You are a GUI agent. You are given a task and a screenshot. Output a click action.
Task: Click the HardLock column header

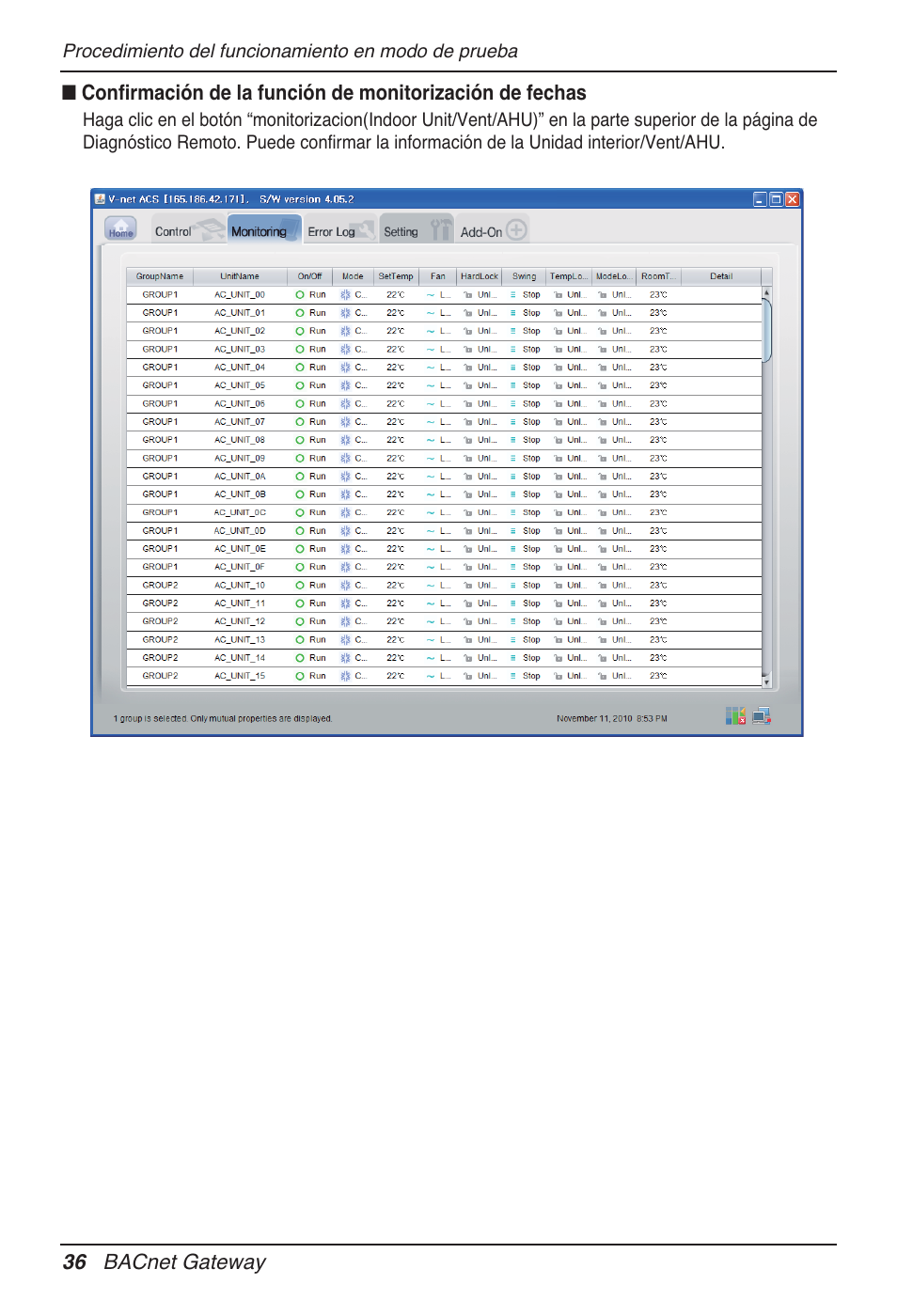(x=480, y=276)
